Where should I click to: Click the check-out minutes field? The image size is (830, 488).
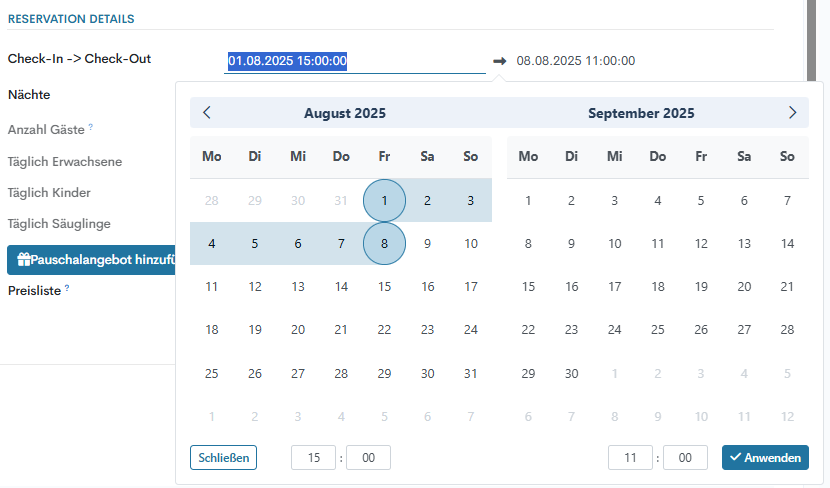point(685,458)
